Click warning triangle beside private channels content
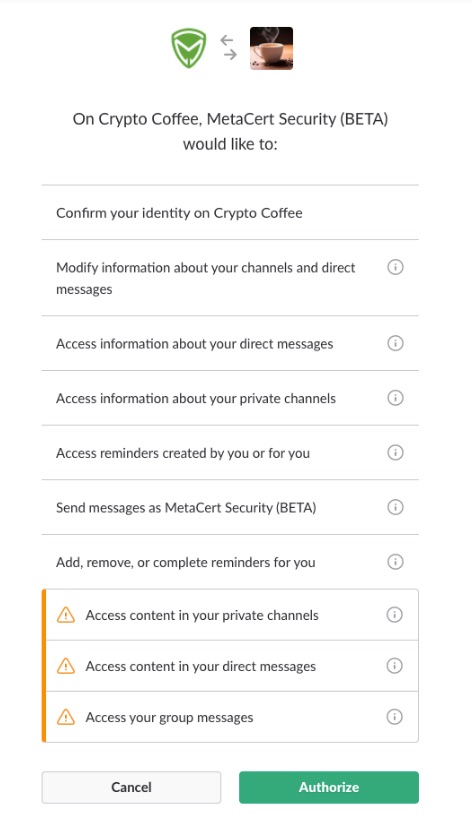 pyautogui.click(x=66, y=615)
